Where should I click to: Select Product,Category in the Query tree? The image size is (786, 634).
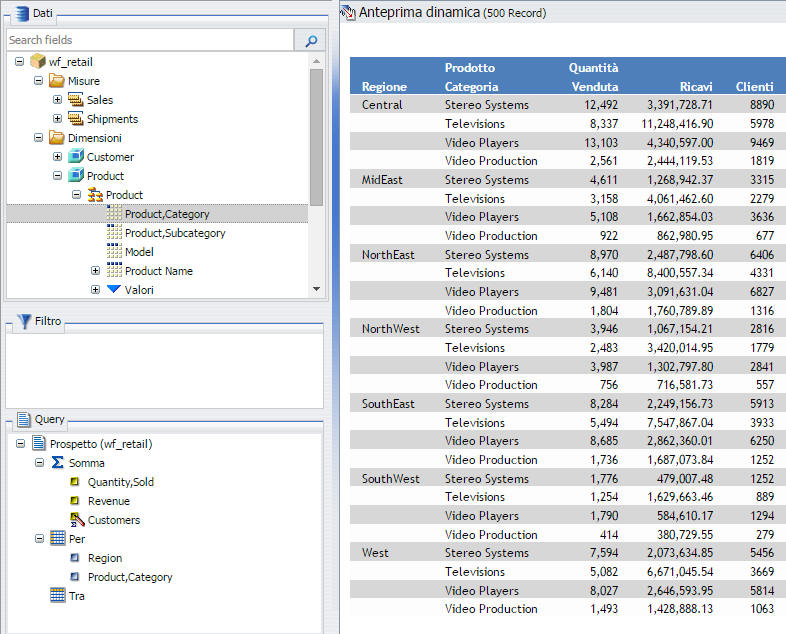[x=130, y=577]
